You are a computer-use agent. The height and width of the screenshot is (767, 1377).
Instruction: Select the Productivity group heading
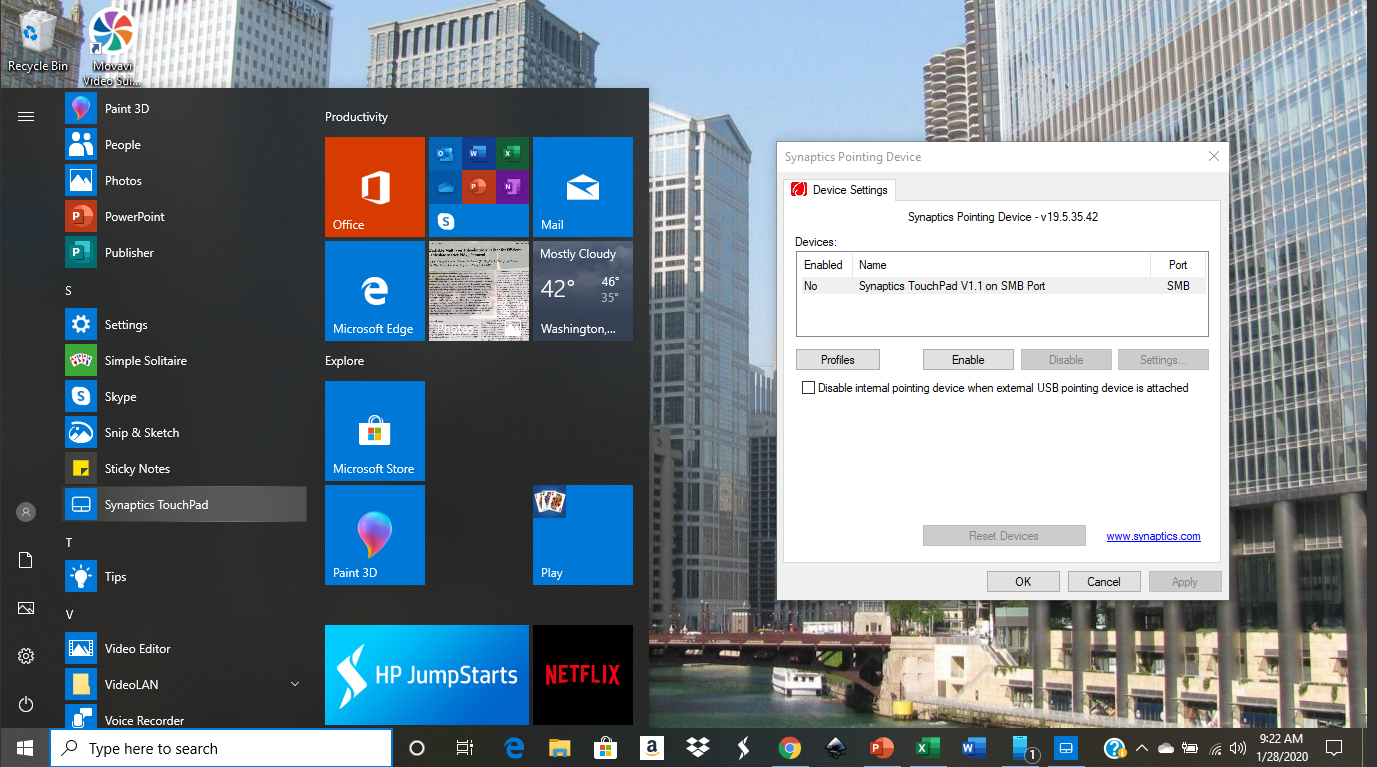(356, 117)
